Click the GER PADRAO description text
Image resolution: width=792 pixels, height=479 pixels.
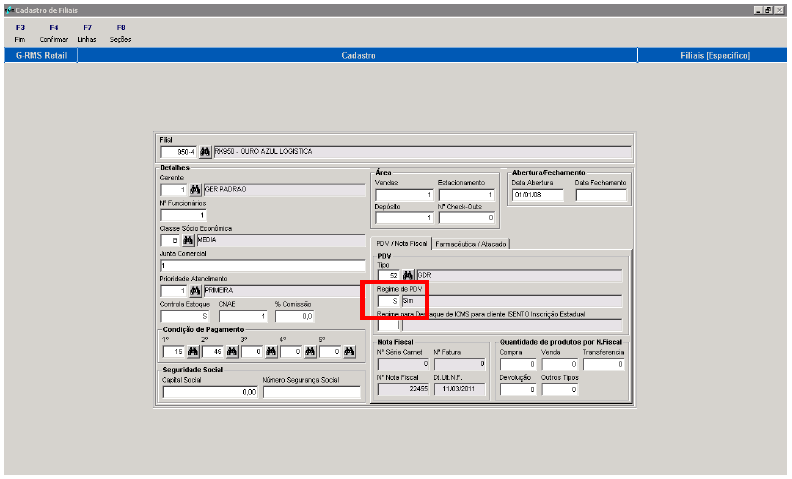(x=226, y=189)
